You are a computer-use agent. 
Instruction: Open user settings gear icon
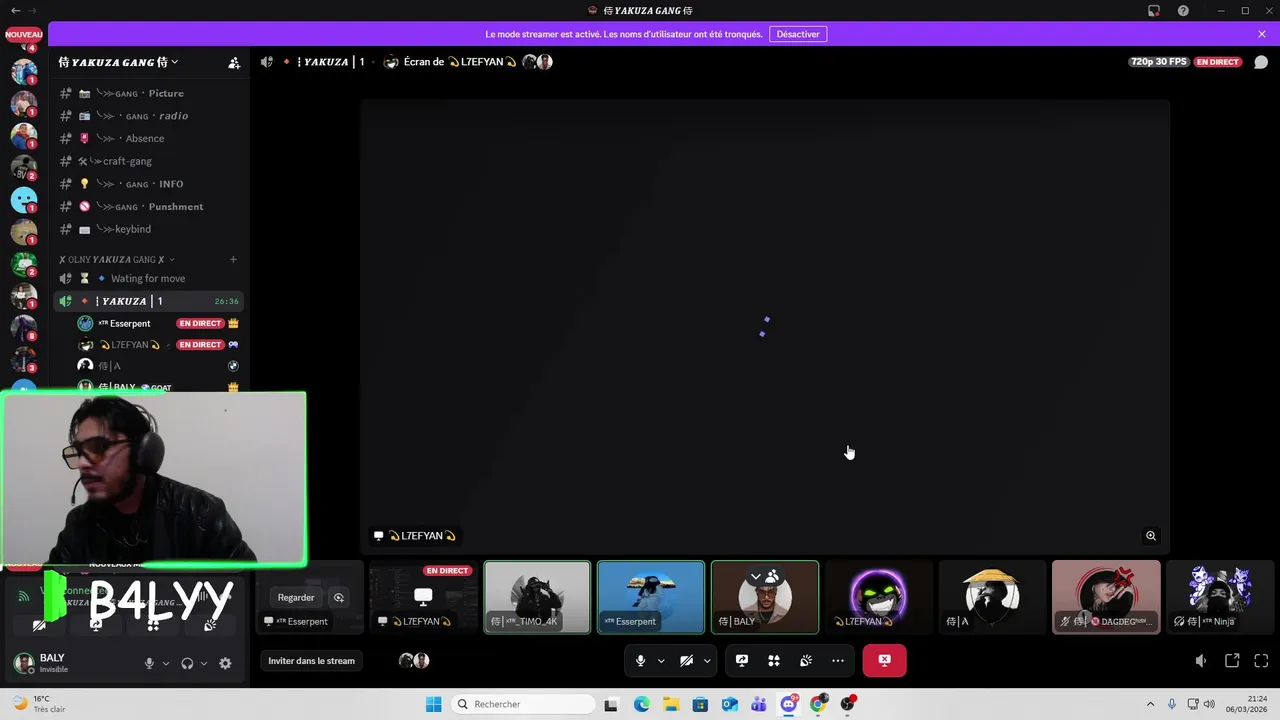[225, 663]
